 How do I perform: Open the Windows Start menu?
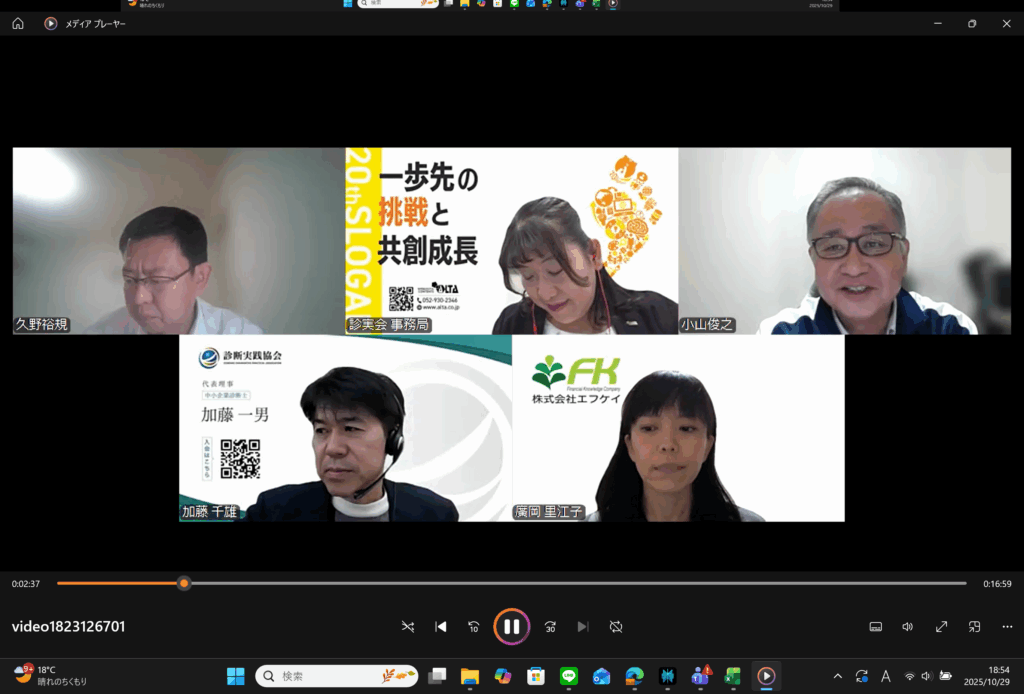[236, 677]
